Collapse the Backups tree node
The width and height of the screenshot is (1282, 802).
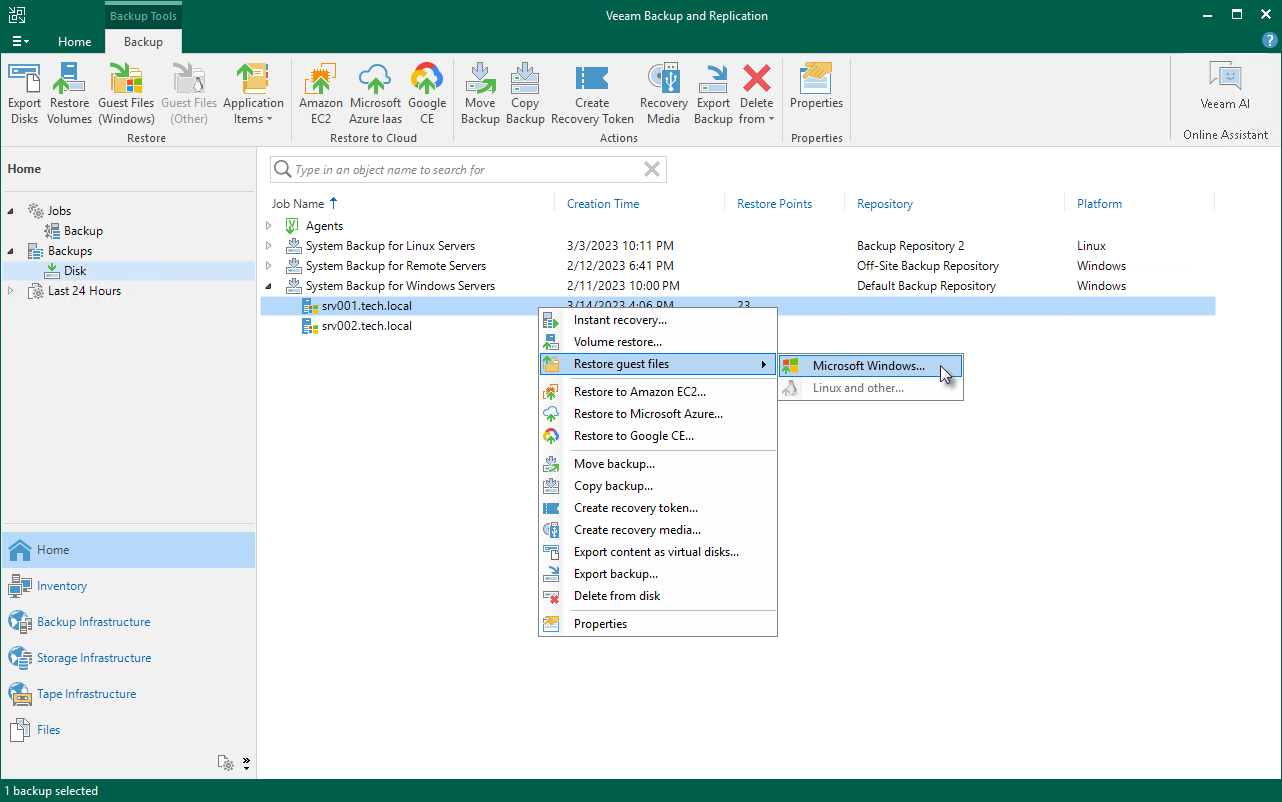click(x=11, y=251)
